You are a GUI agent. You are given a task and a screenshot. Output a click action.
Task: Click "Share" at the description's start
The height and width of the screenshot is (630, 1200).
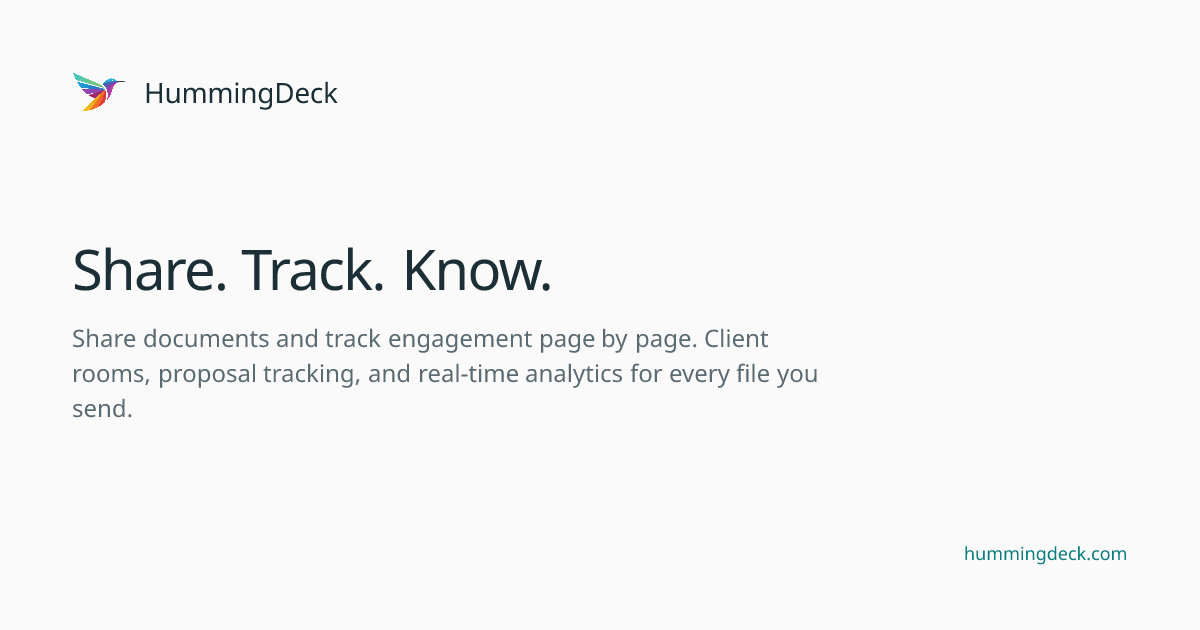[x=104, y=339]
